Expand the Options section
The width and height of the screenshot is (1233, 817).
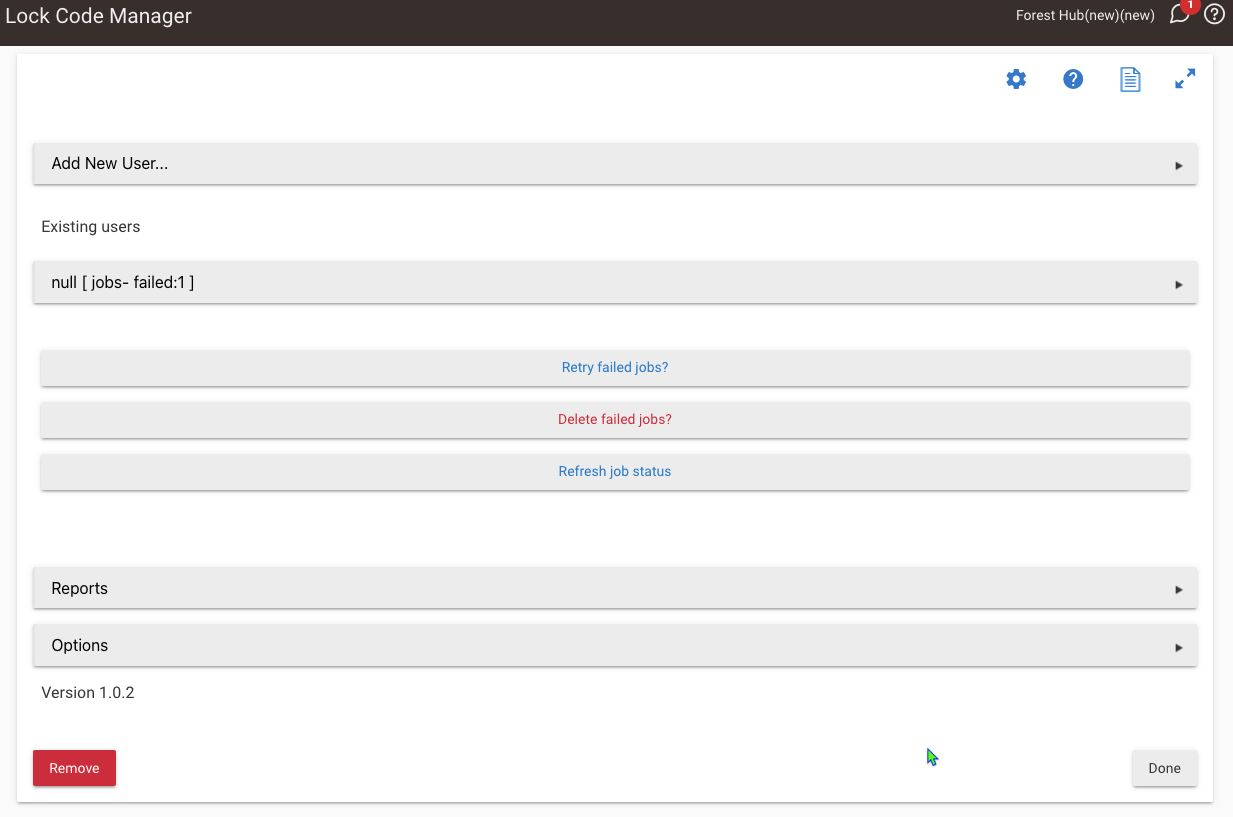click(615, 645)
